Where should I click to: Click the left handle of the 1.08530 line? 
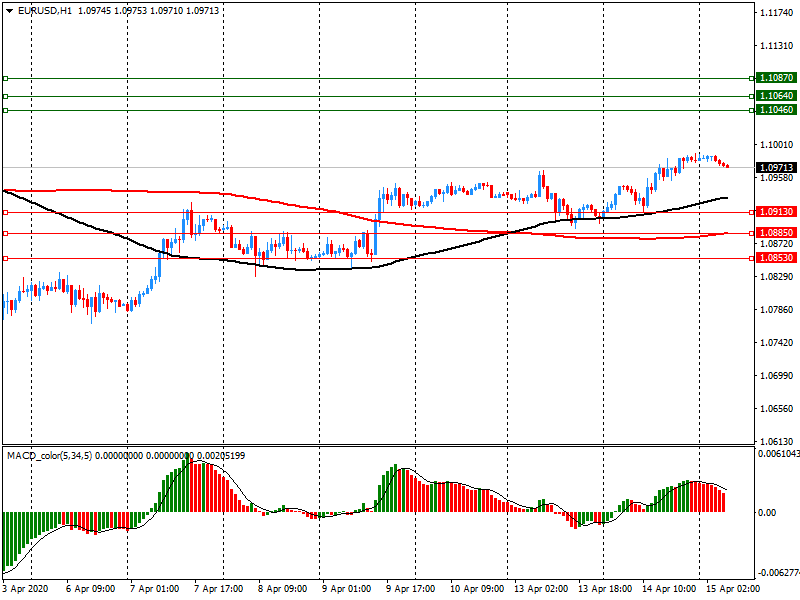pyautogui.click(x=6, y=258)
